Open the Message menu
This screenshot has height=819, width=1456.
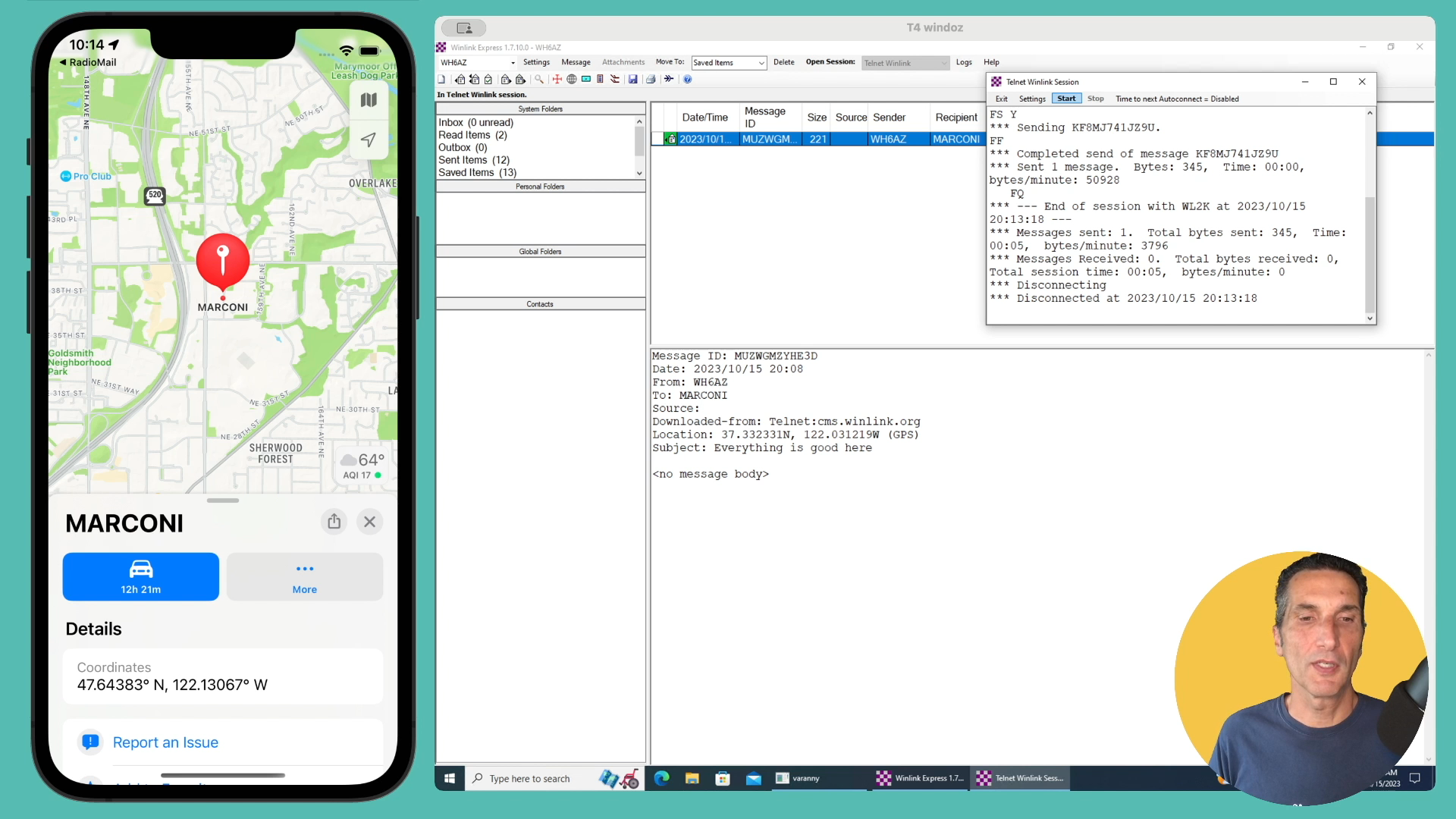point(576,62)
